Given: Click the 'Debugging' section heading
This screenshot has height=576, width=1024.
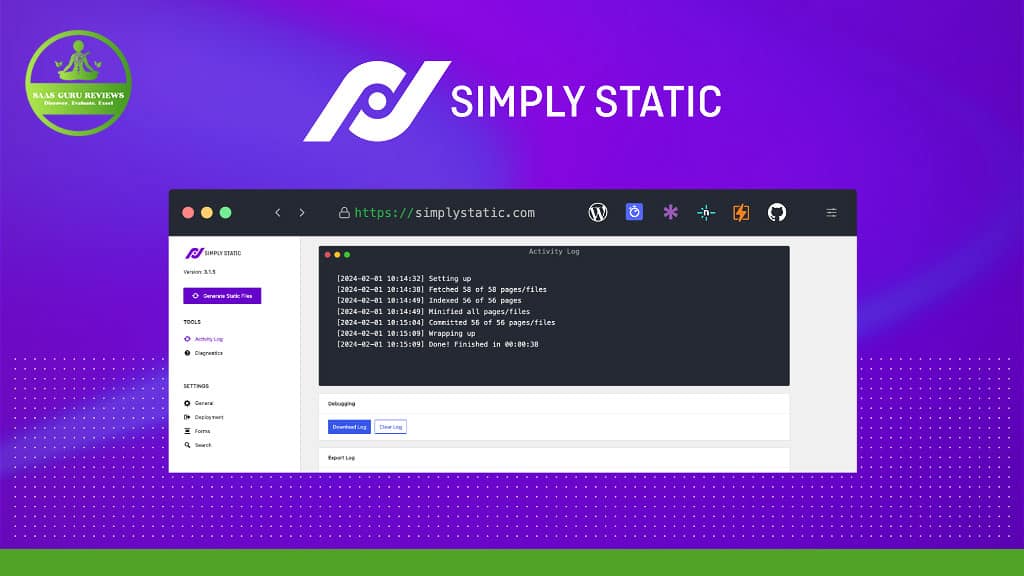Looking at the screenshot, I should pos(342,404).
